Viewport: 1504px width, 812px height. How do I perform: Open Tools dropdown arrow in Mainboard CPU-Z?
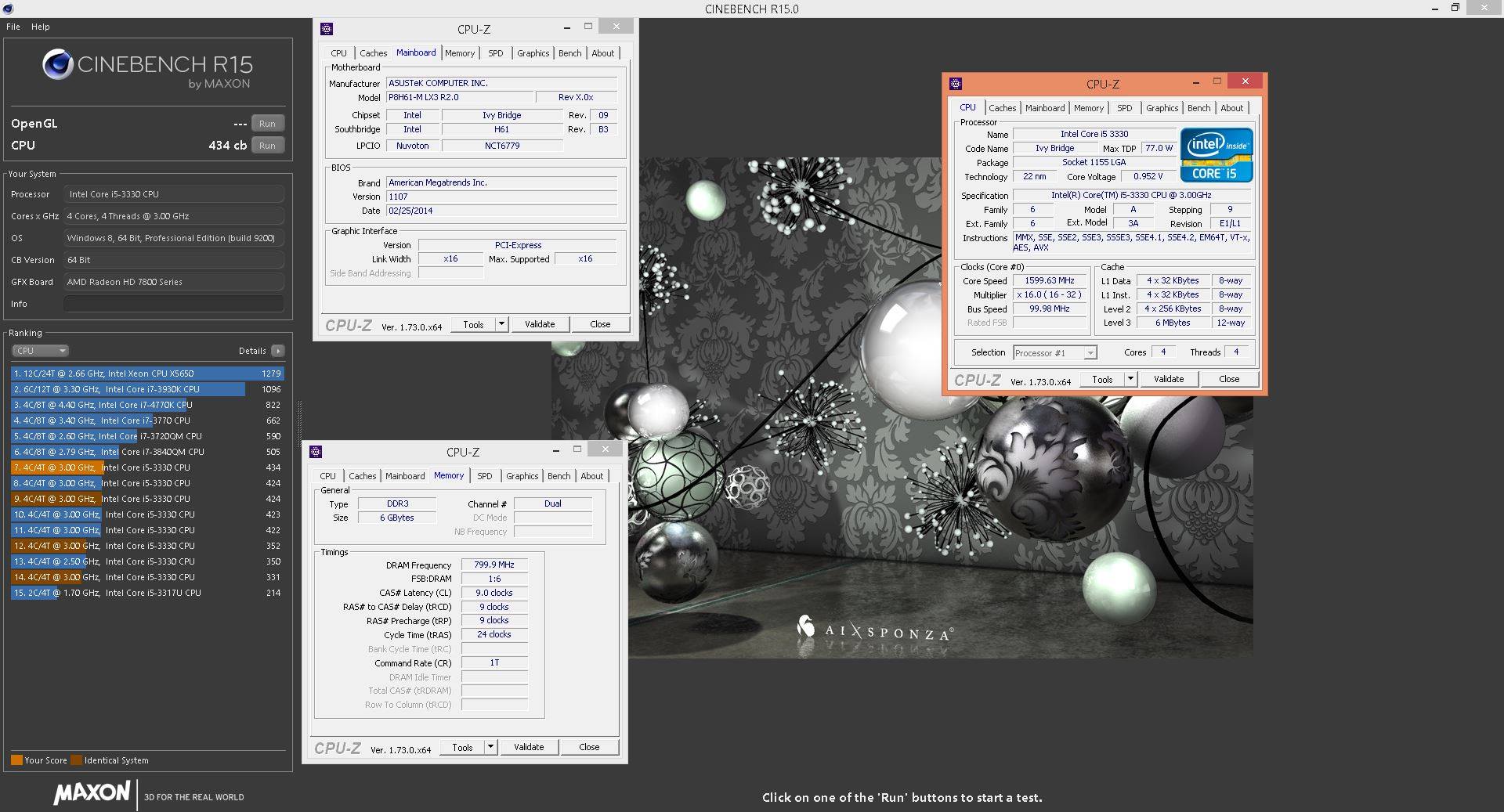[x=502, y=324]
